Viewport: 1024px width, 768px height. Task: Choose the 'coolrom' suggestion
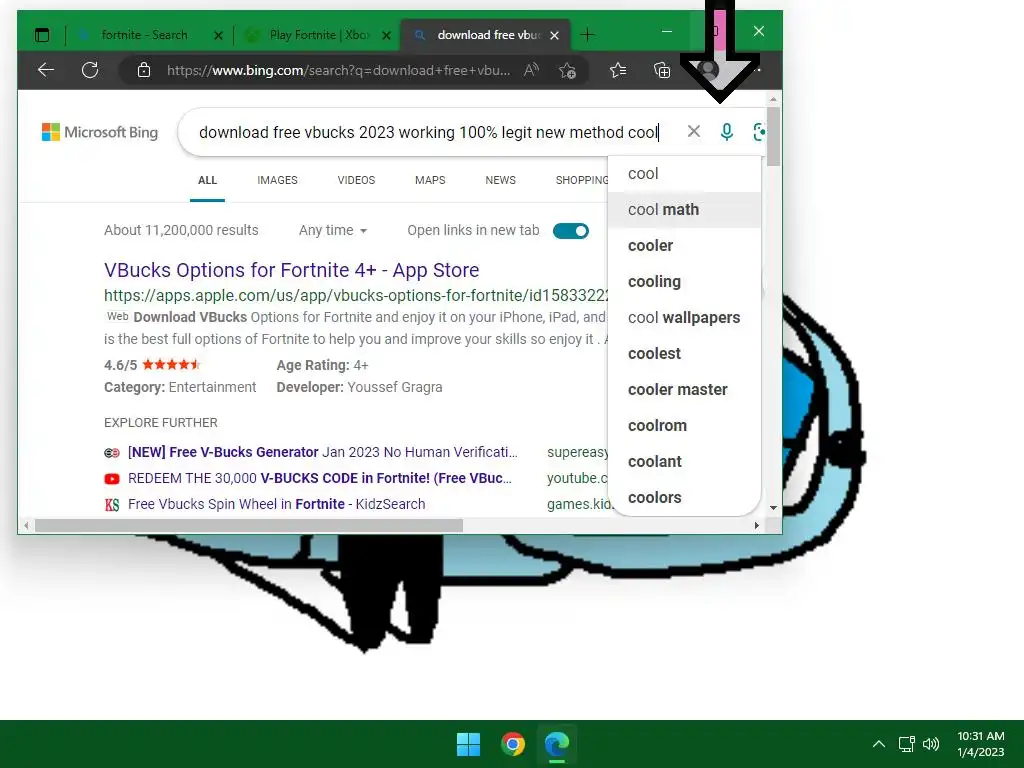(x=684, y=425)
